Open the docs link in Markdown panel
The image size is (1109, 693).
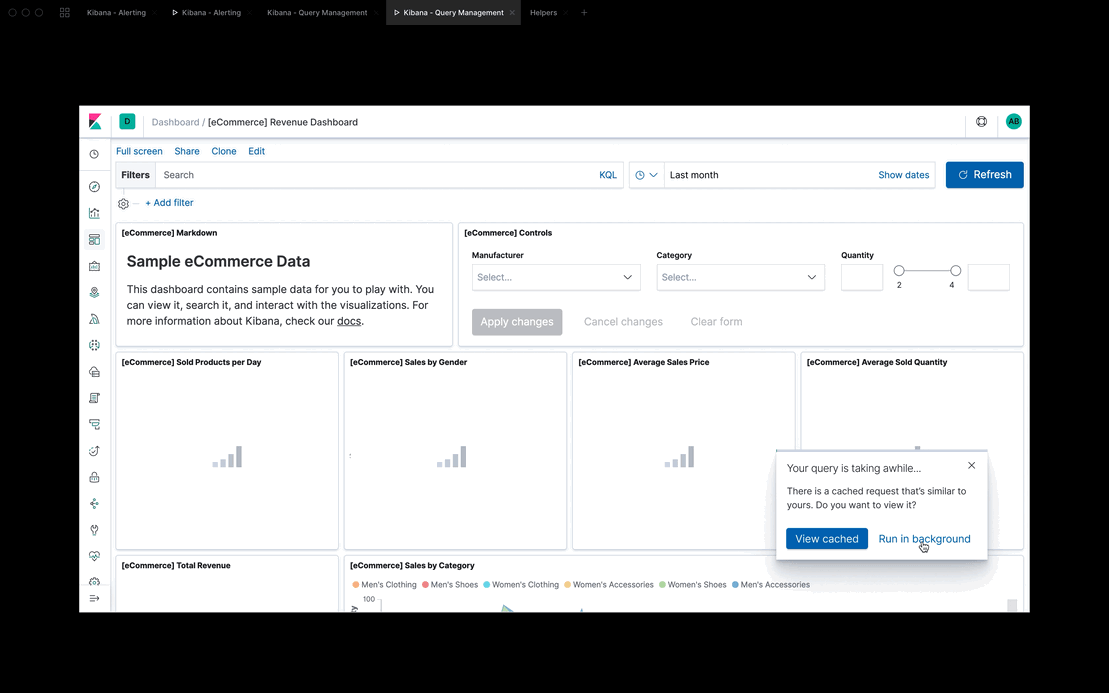click(x=349, y=321)
